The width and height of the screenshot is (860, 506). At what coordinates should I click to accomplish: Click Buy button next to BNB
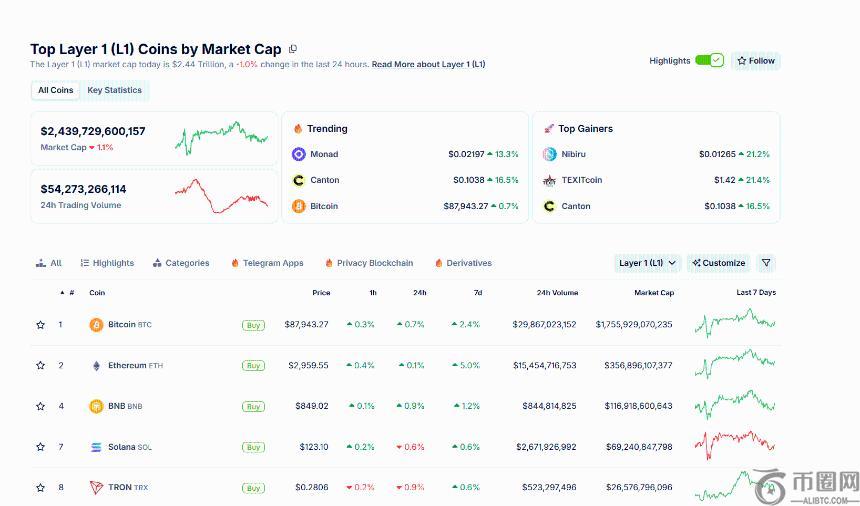tap(253, 407)
